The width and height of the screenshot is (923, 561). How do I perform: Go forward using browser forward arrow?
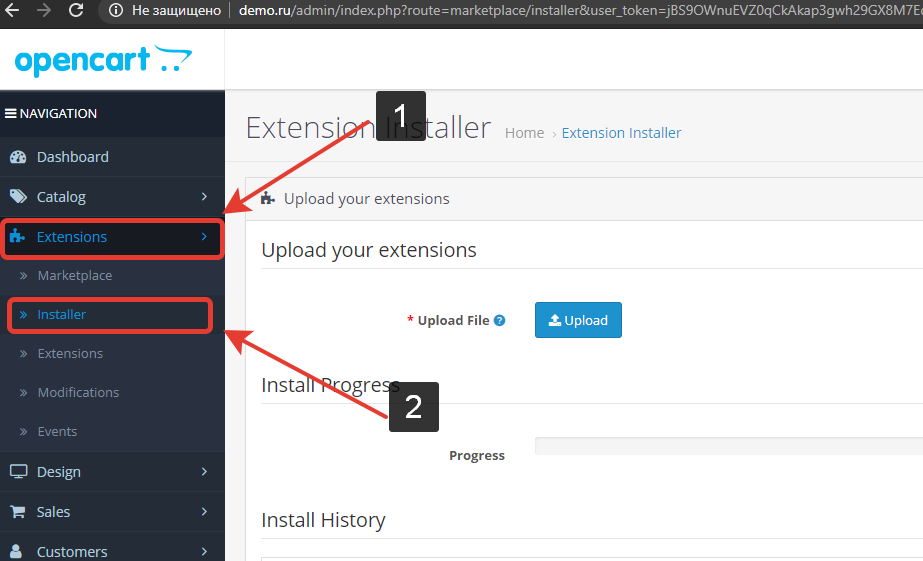[44, 11]
